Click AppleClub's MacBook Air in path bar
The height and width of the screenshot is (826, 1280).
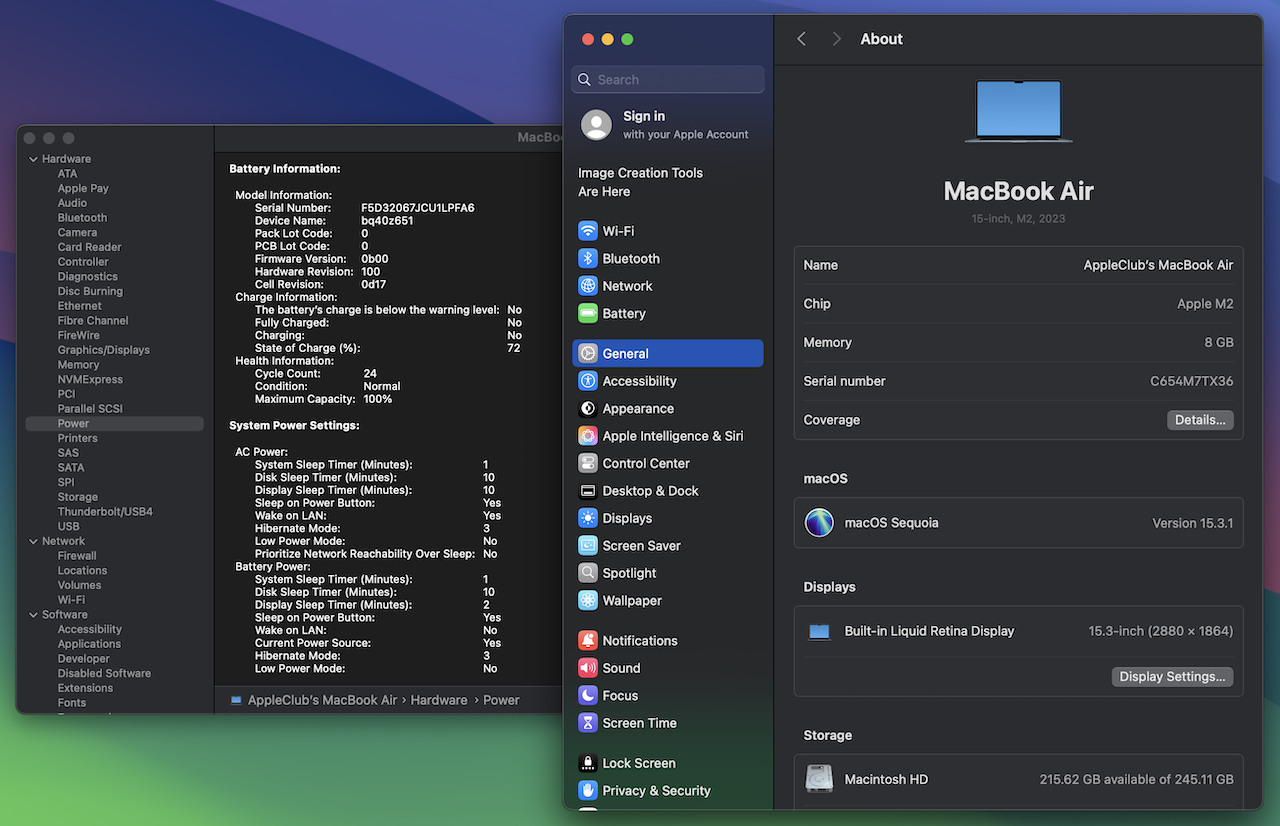pos(322,700)
